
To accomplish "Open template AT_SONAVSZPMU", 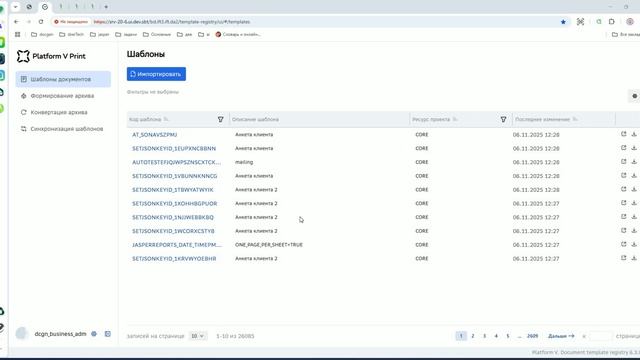I will [154, 135].
